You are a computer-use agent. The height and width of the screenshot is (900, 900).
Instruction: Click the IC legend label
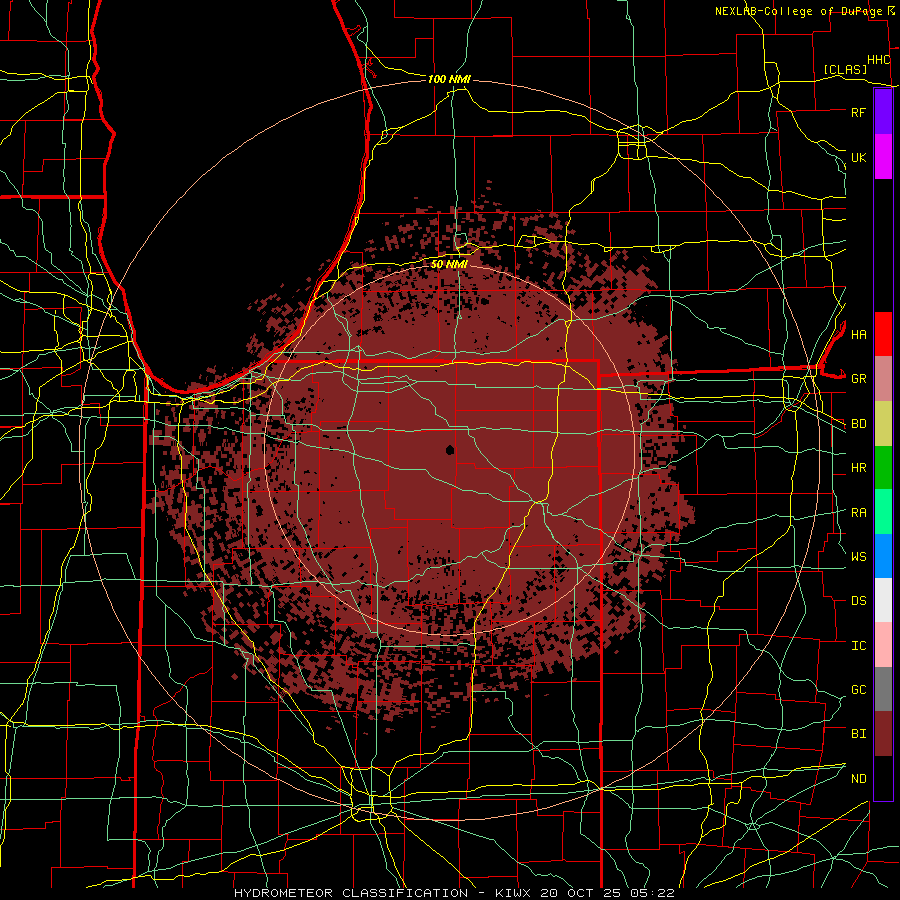[858, 646]
